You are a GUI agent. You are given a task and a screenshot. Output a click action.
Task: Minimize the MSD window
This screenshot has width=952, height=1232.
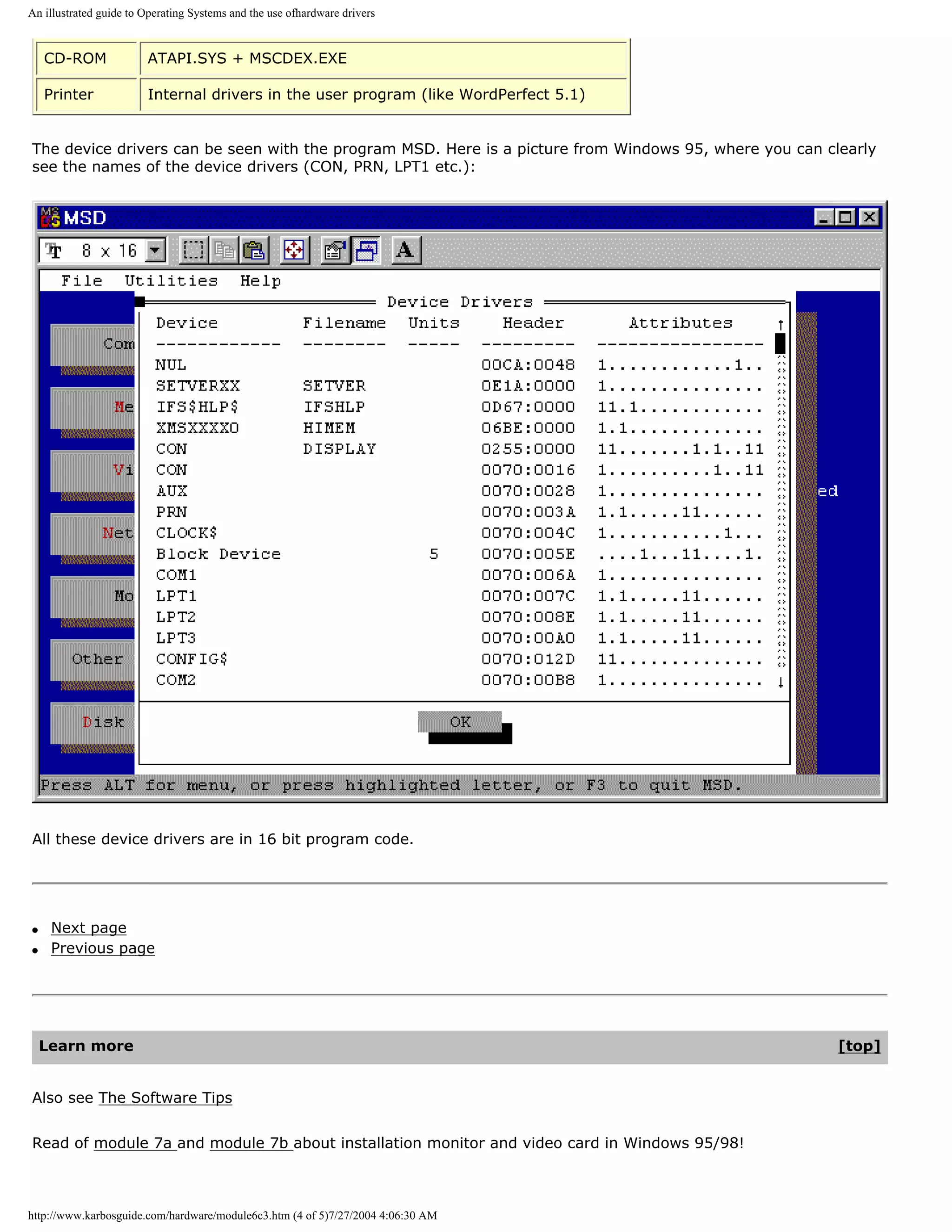824,218
